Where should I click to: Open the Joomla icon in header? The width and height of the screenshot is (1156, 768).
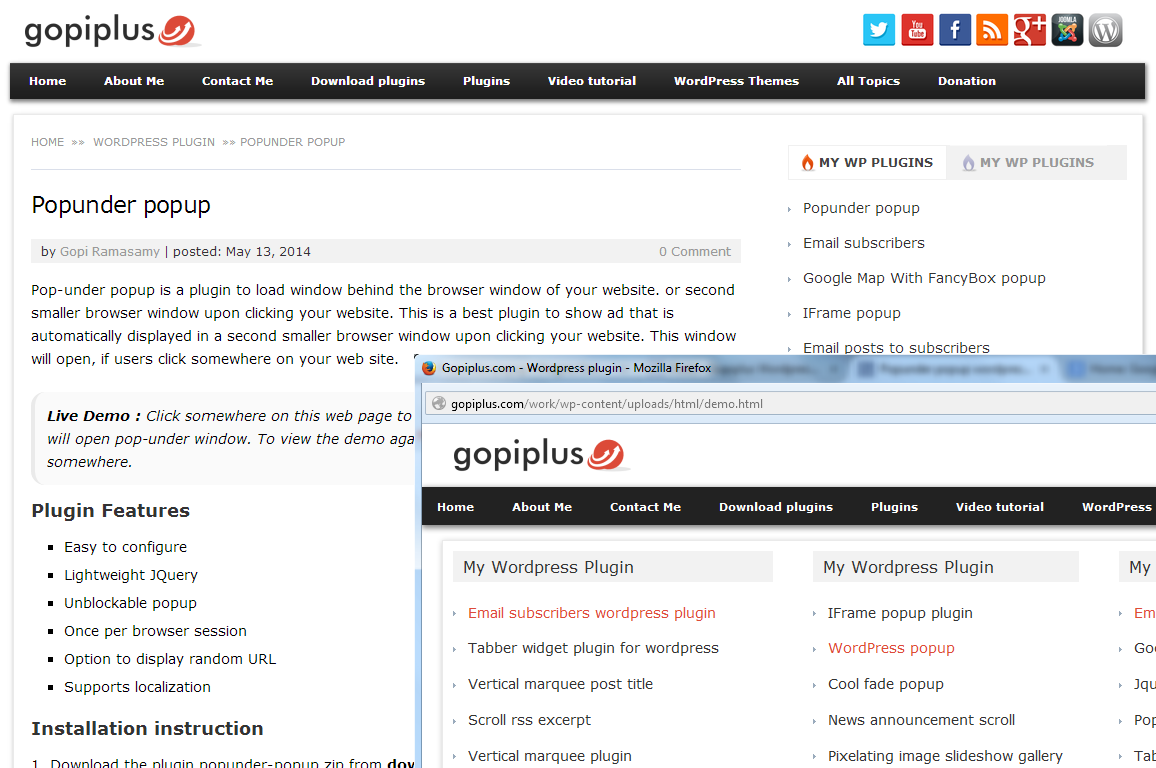click(x=1068, y=30)
